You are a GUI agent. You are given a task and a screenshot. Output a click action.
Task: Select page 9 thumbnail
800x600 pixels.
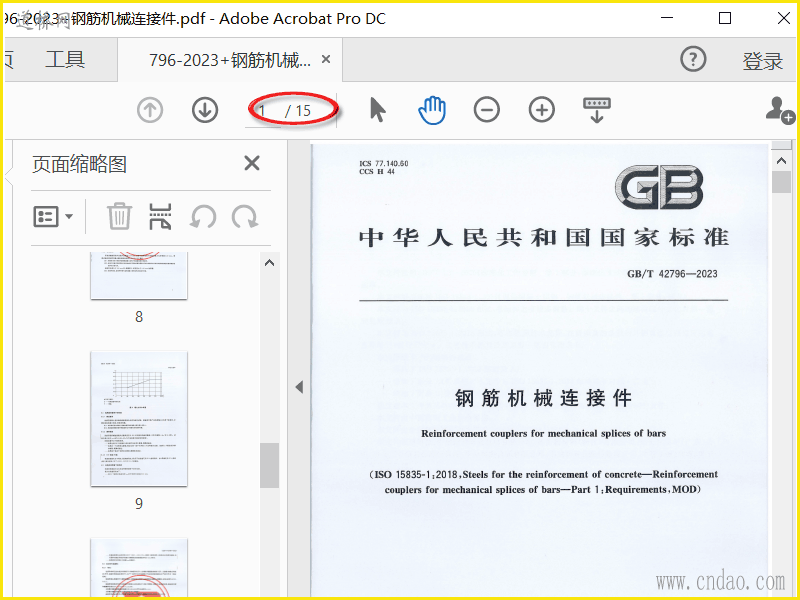point(139,418)
